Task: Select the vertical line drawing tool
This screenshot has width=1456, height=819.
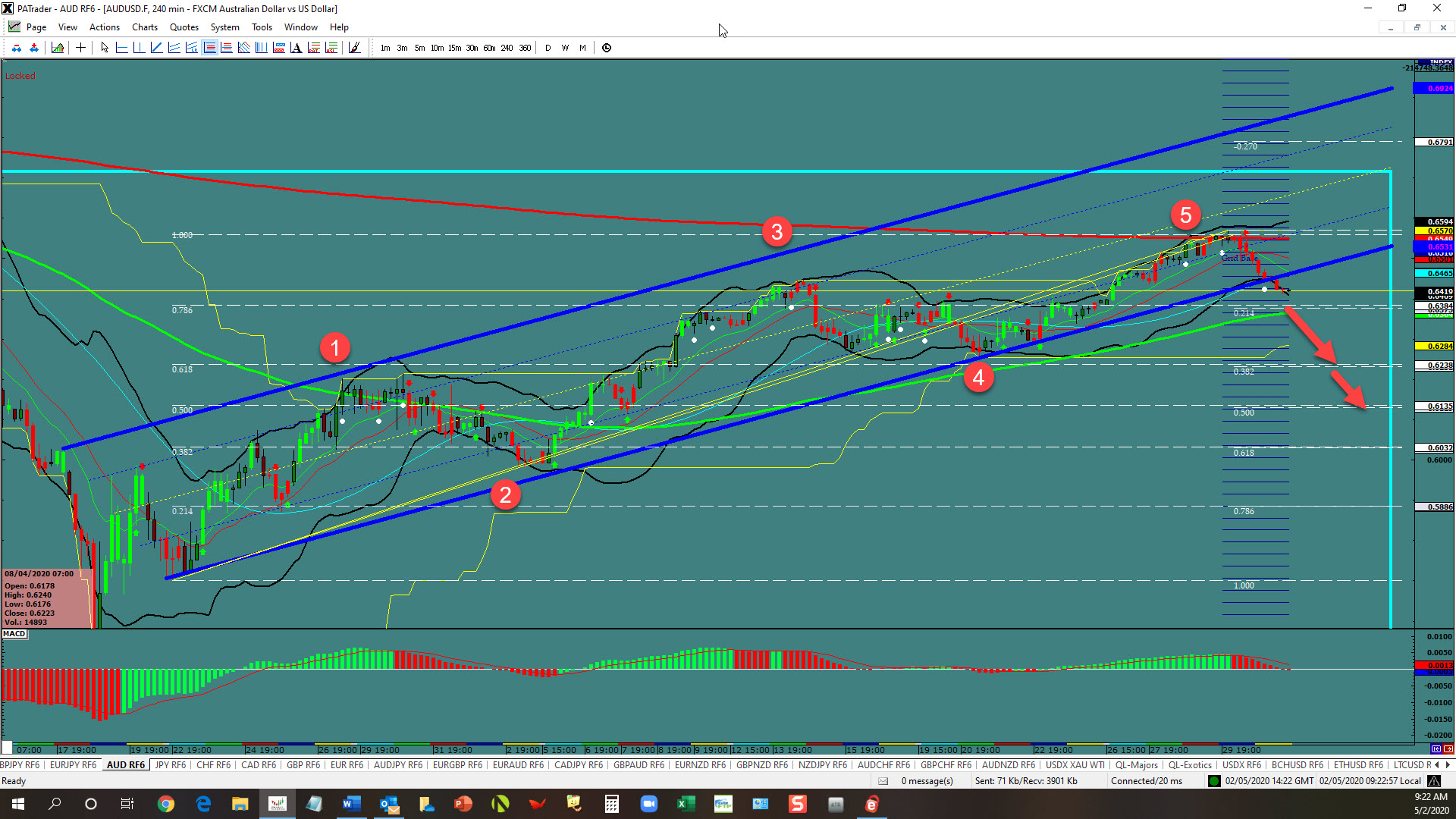Action: [x=140, y=48]
